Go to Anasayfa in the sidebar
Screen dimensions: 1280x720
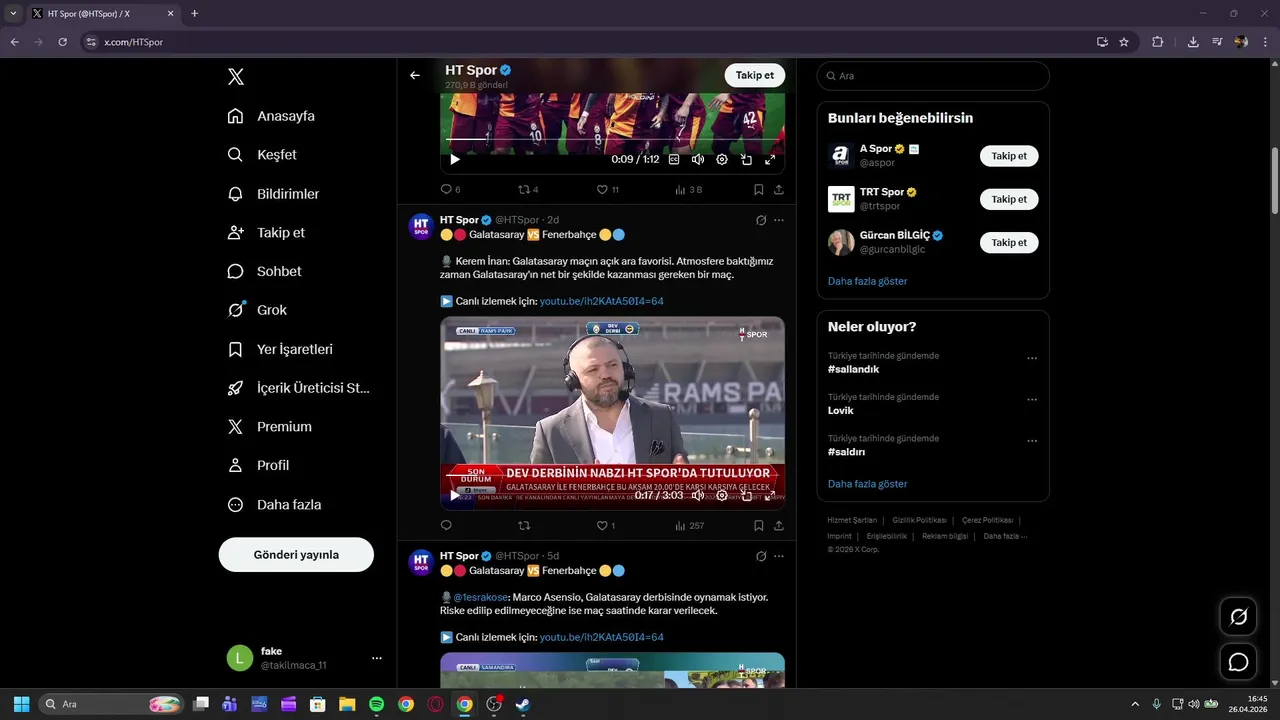(x=271, y=116)
